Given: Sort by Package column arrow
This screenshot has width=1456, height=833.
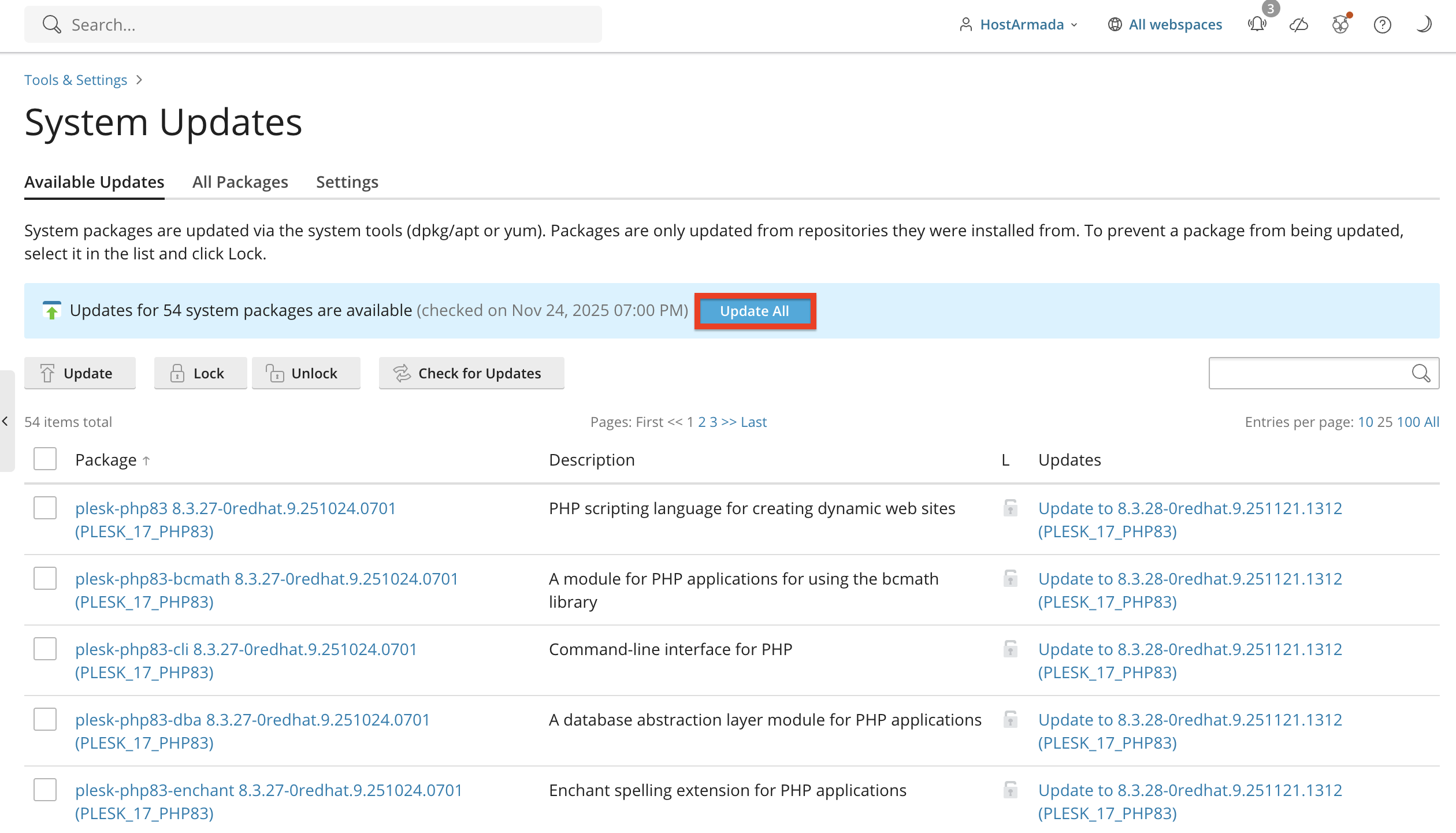Looking at the screenshot, I should pyautogui.click(x=146, y=460).
